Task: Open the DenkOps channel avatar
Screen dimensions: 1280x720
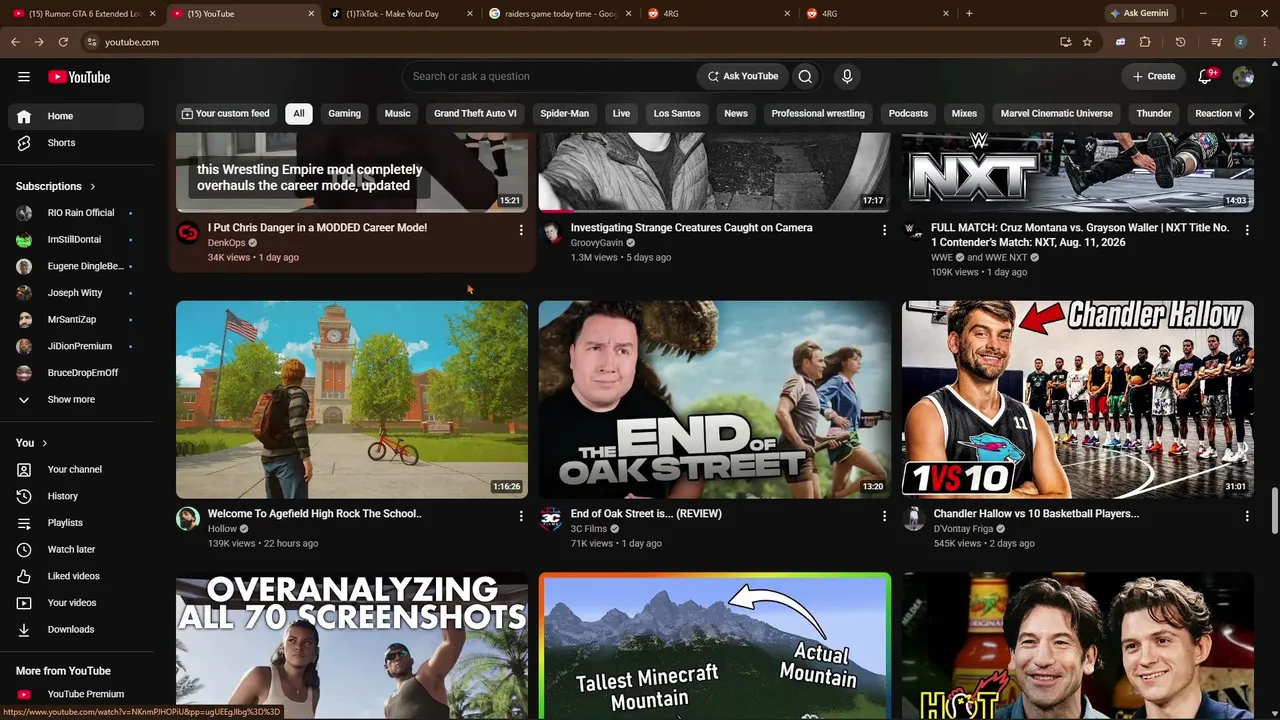Action: point(188,233)
